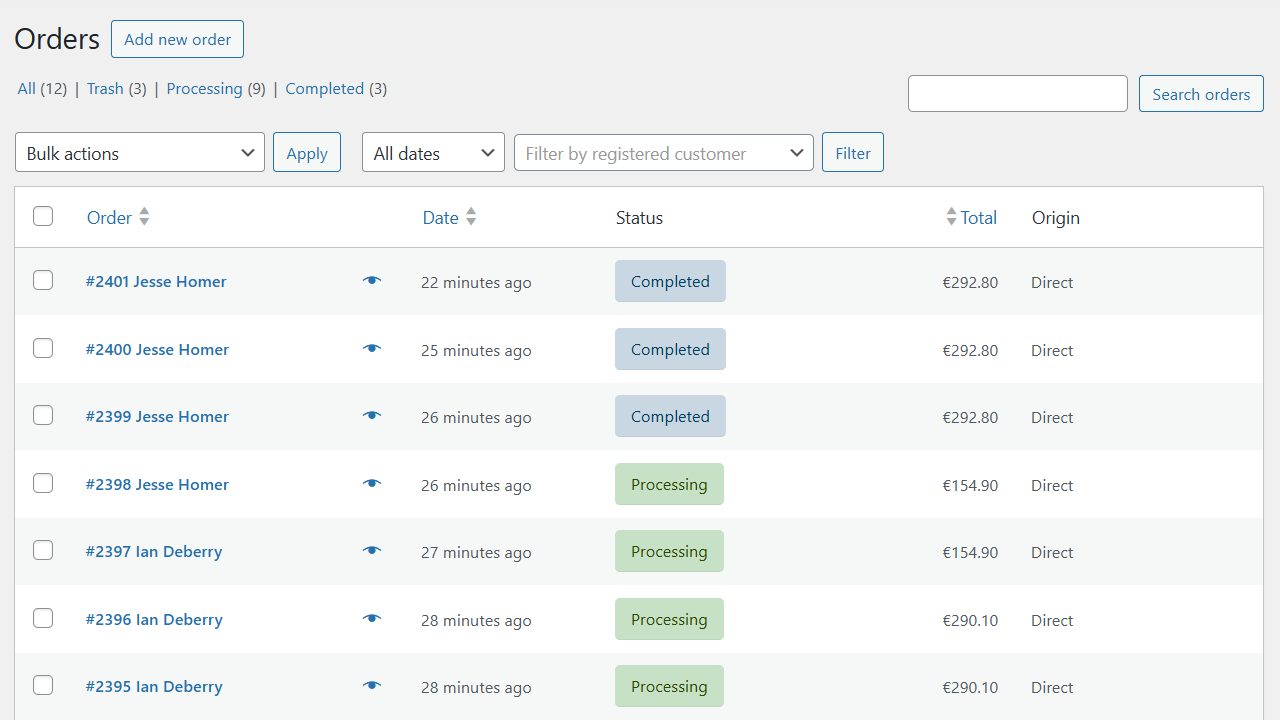Click the Filter button
Viewport: 1280px width, 720px height.
853,152
